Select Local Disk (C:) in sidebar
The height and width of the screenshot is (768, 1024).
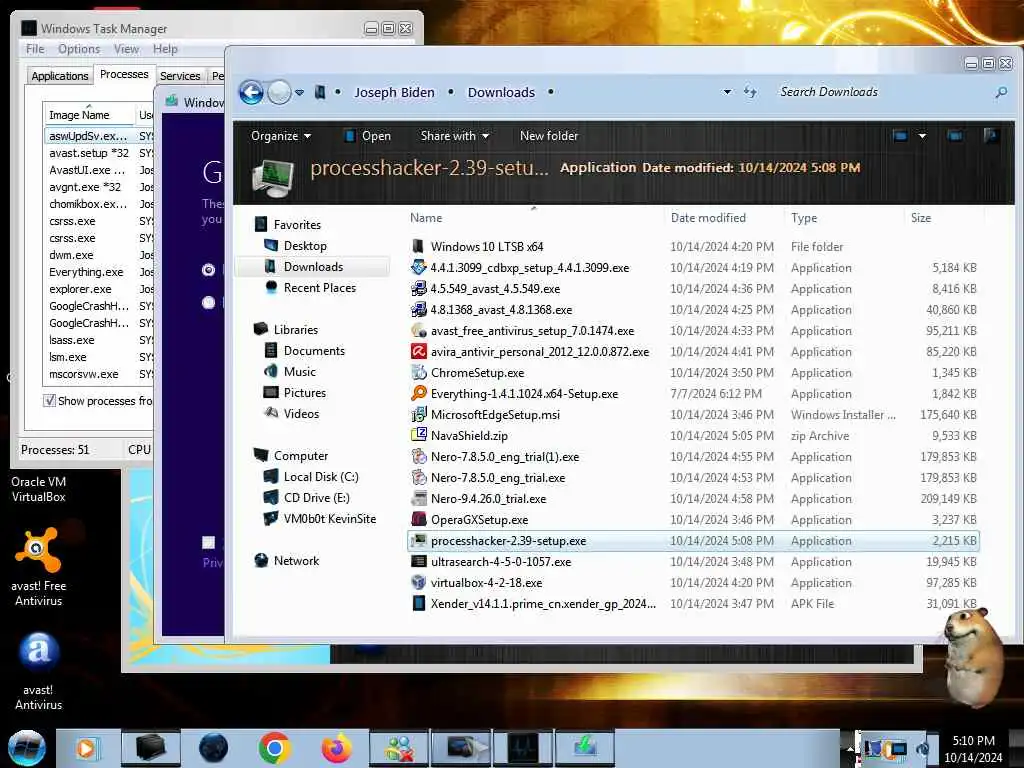(x=321, y=477)
